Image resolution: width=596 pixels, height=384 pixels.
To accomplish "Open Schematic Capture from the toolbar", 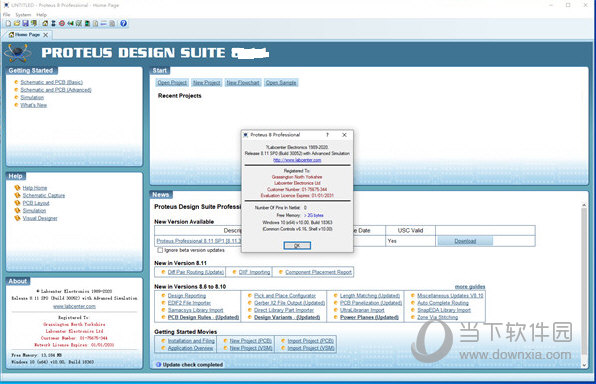I will pyautogui.click(x=54, y=24).
